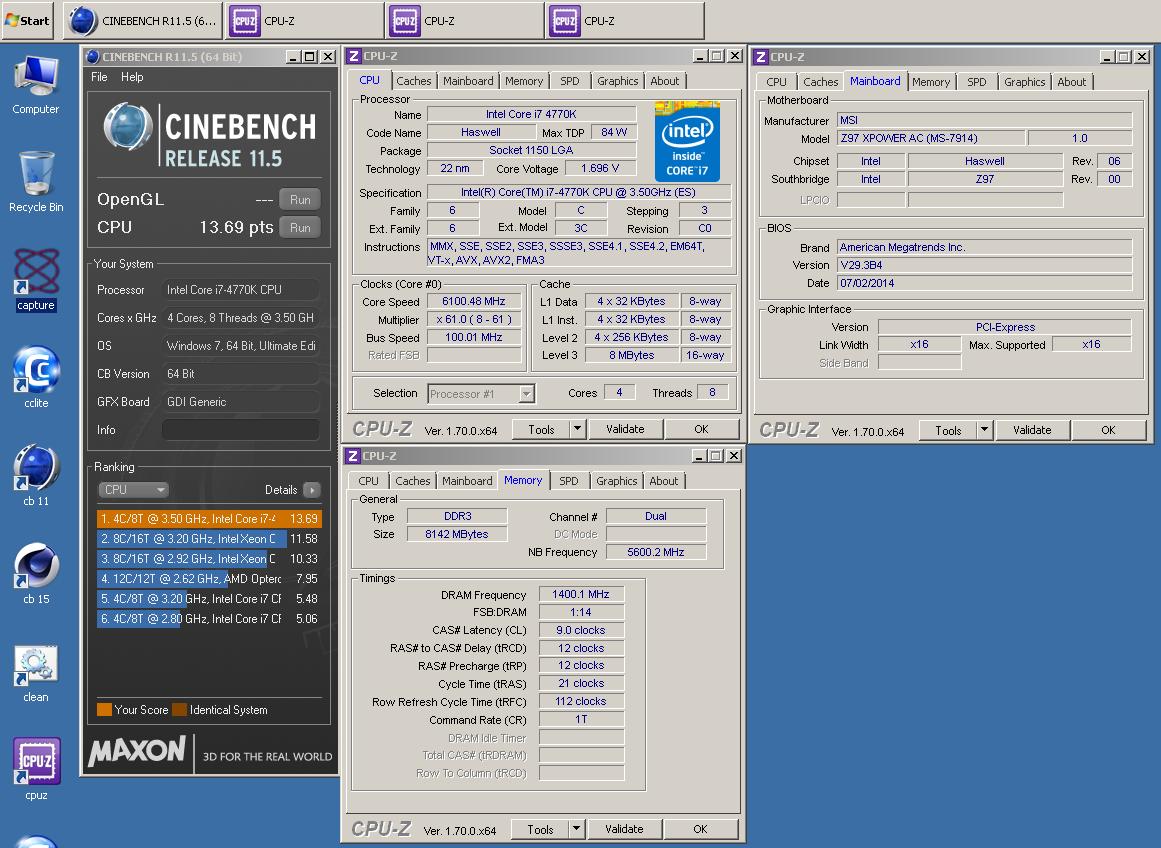1161x848 pixels.
Task: Select ranking row 2 with score 11.58
Action: [209, 538]
